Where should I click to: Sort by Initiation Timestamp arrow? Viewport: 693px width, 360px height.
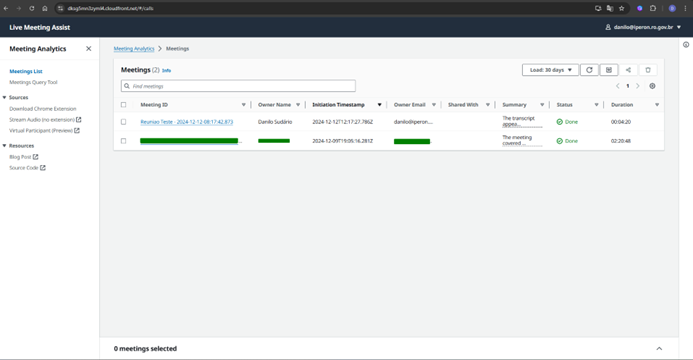379,105
